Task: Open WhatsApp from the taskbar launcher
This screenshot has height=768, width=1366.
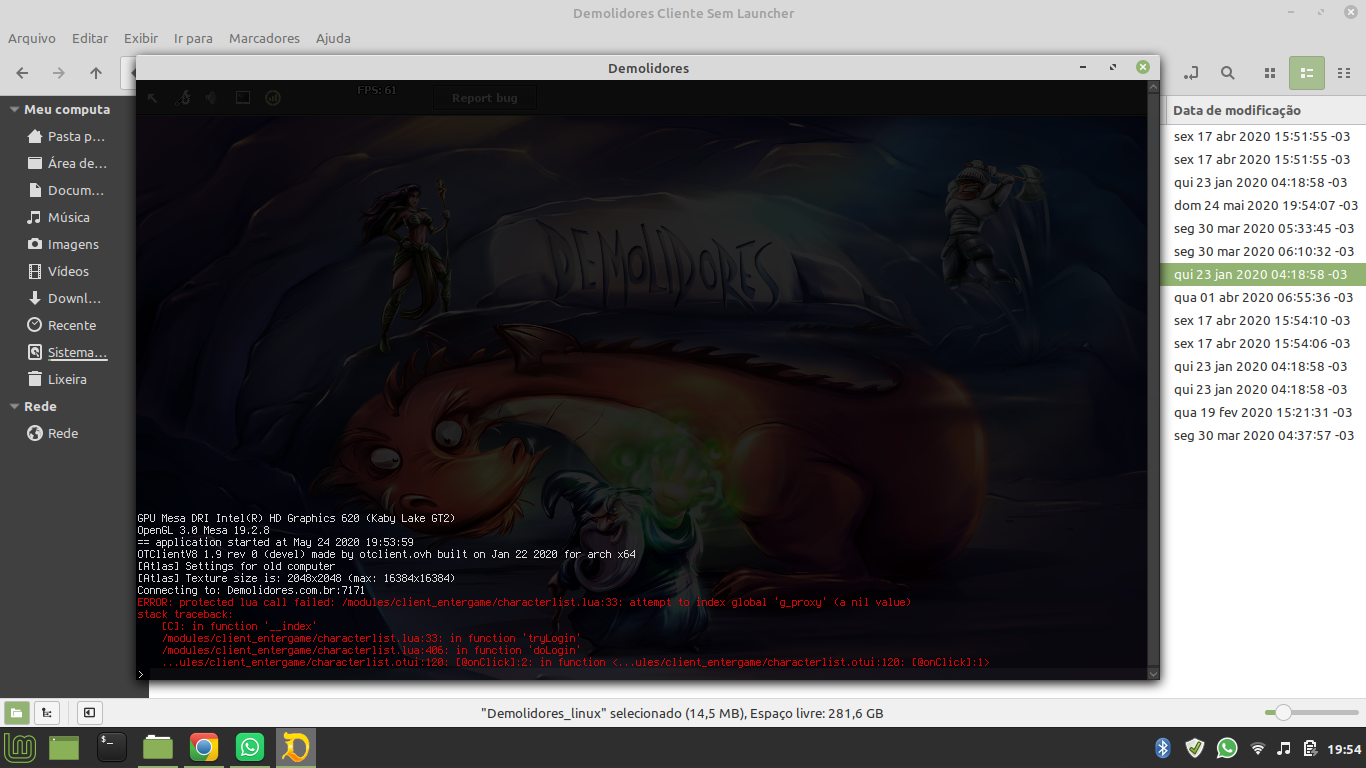Action: click(x=249, y=747)
